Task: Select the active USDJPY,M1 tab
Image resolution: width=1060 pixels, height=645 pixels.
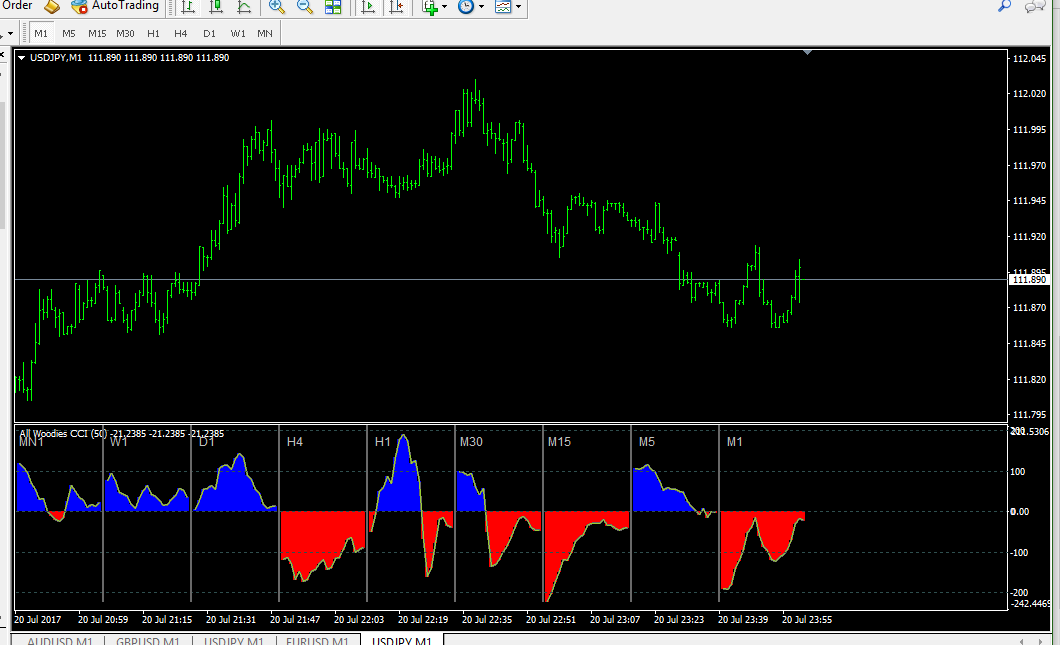Action: pos(402,640)
